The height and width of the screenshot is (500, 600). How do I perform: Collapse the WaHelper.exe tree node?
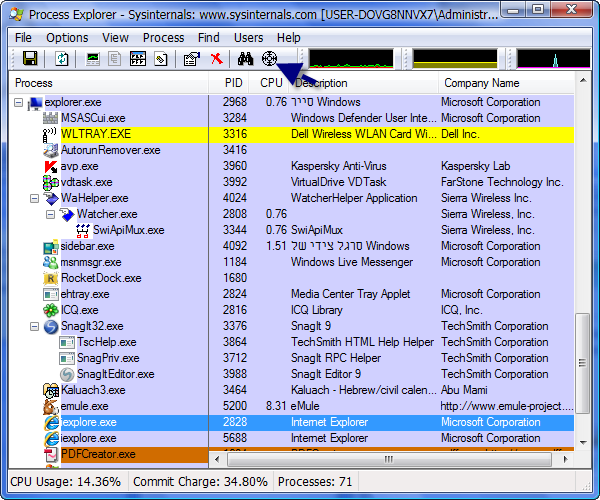coord(34,199)
